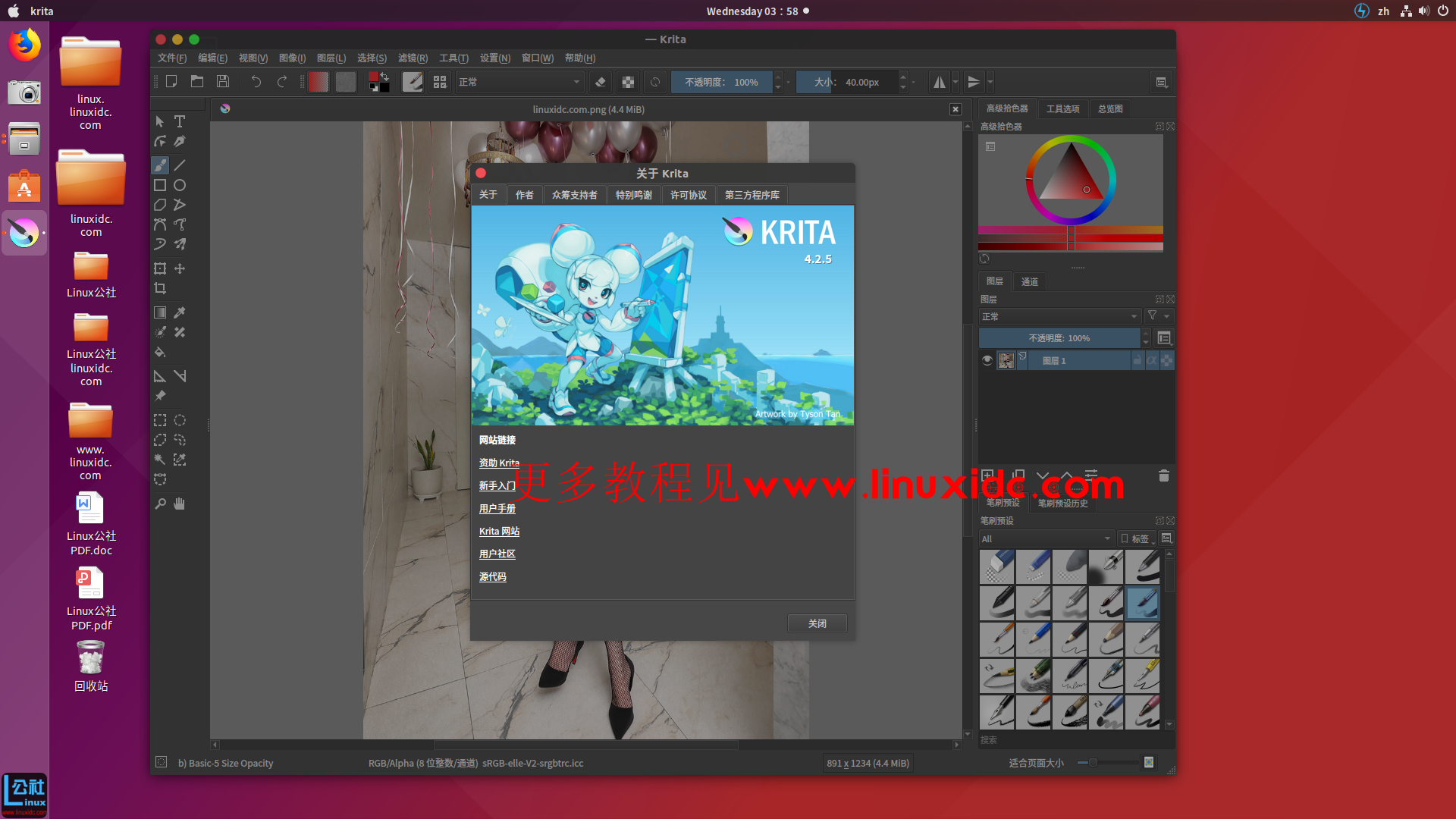Toggle reload original preset button

tap(655, 82)
